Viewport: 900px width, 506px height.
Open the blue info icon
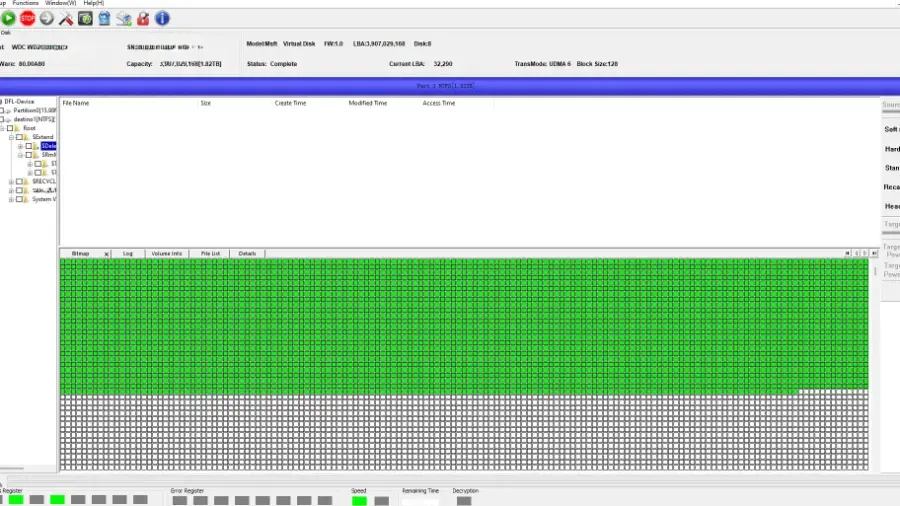[162, 18]
